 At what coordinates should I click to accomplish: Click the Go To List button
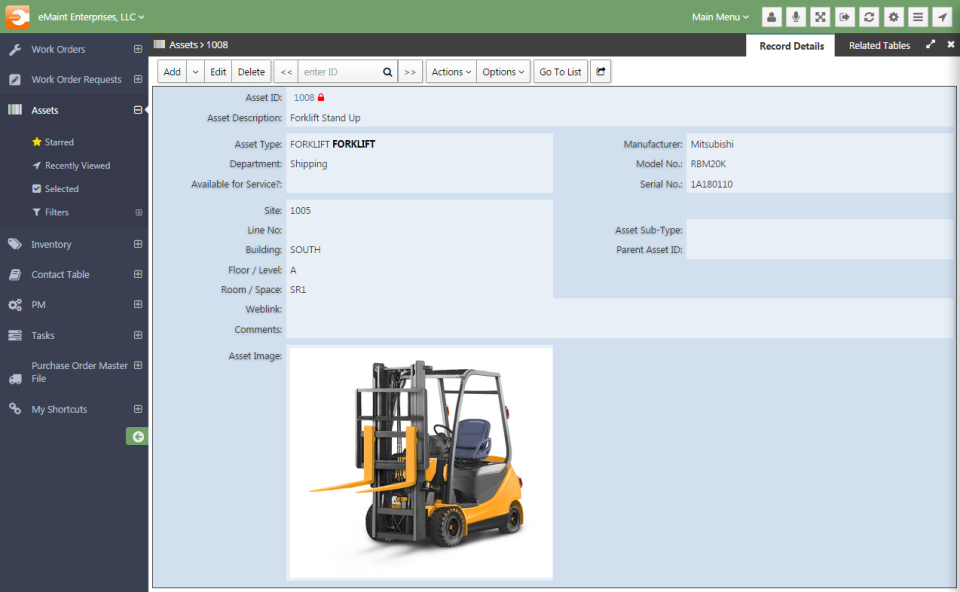[x=560, y=71]
